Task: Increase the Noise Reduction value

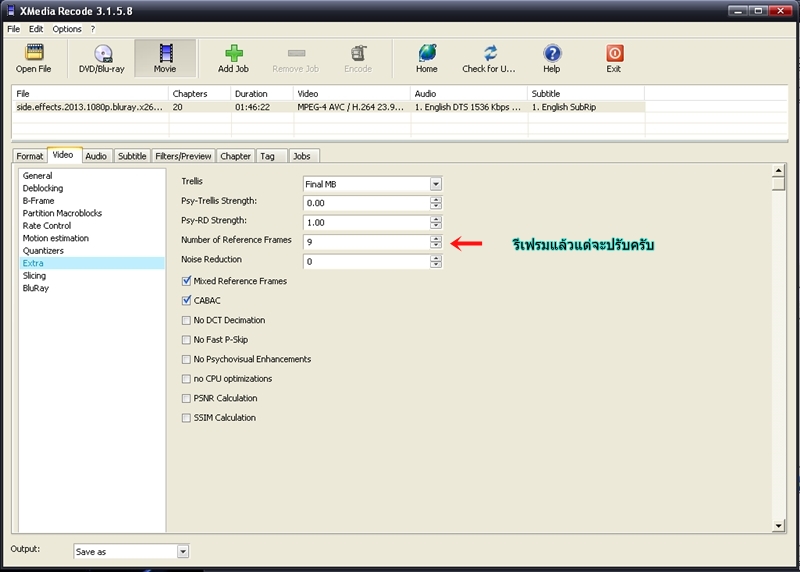Action: (436, 258)
